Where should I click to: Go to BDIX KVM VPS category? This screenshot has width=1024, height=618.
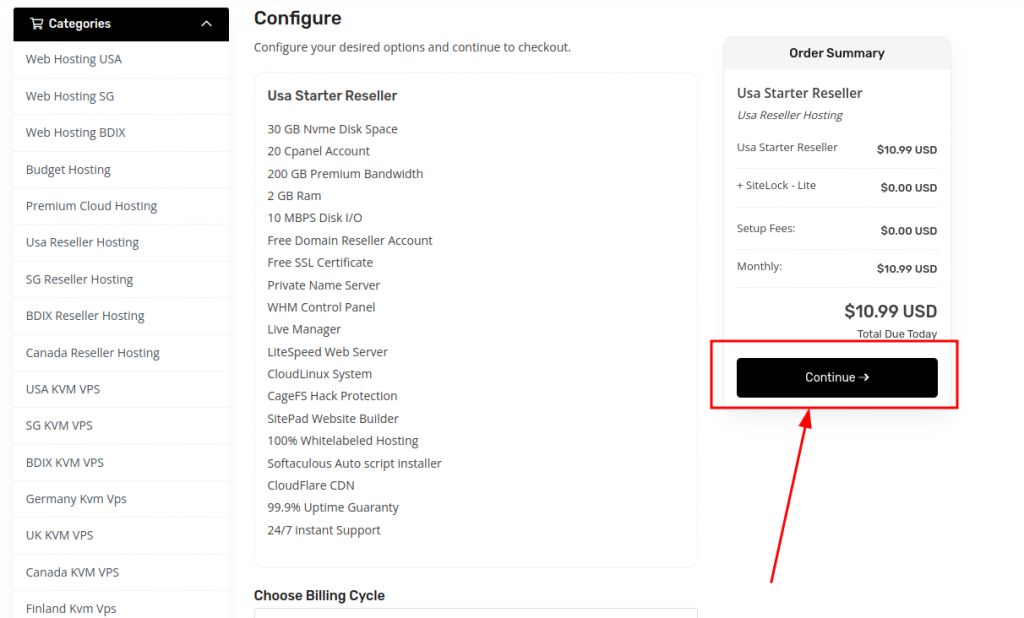[65, 463]
